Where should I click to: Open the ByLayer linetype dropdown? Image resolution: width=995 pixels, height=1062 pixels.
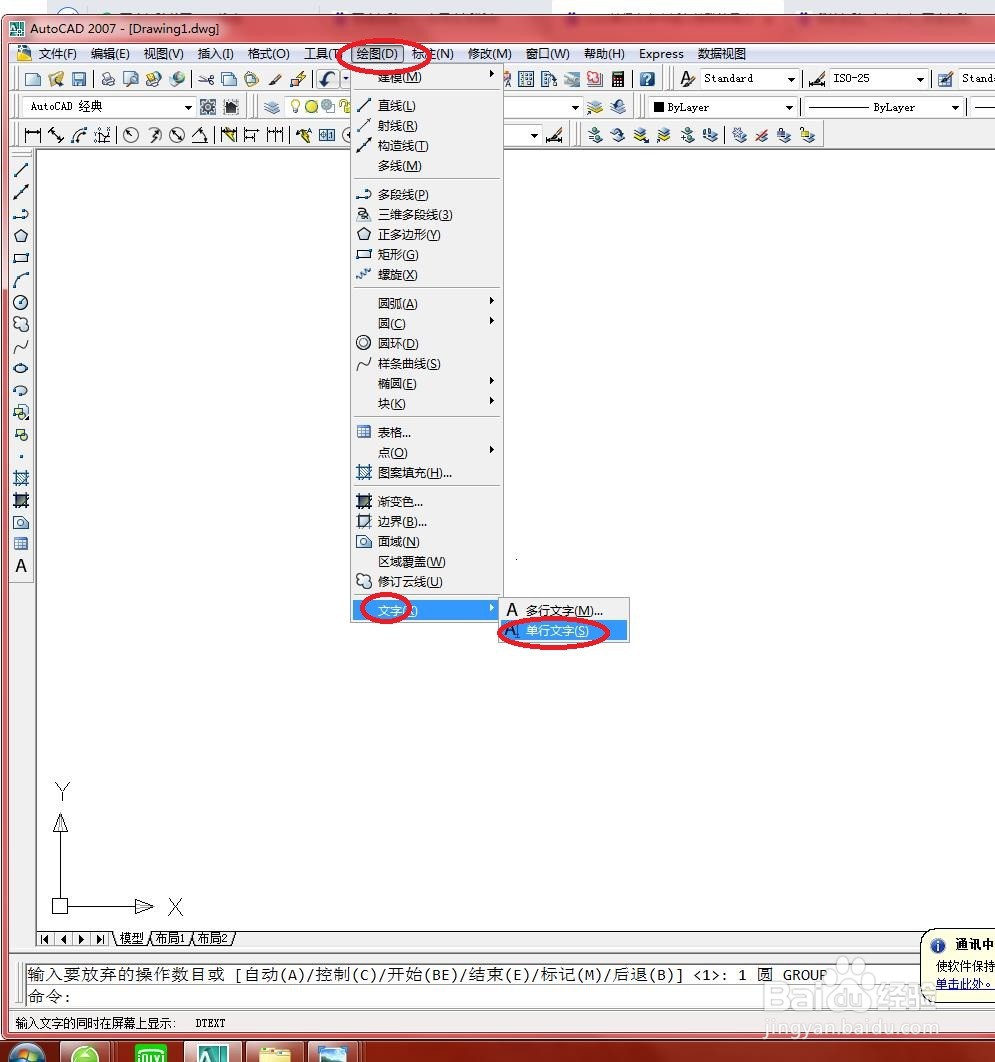tap(955, 107)
